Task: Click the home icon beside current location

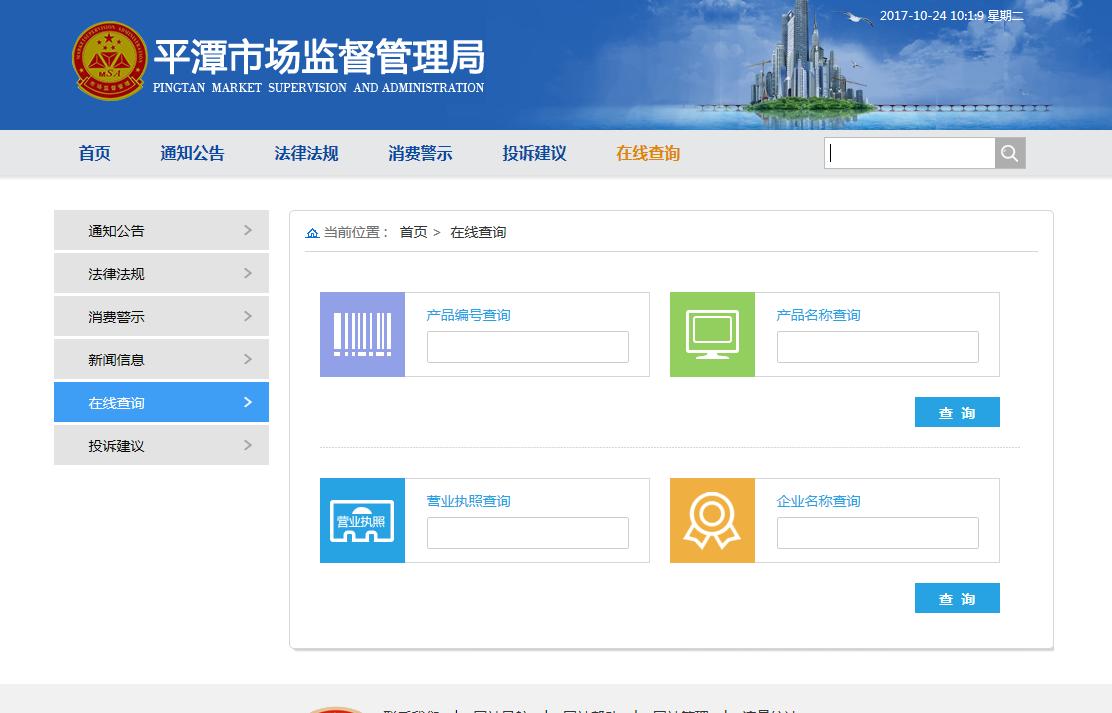Action: coord(312,233)
